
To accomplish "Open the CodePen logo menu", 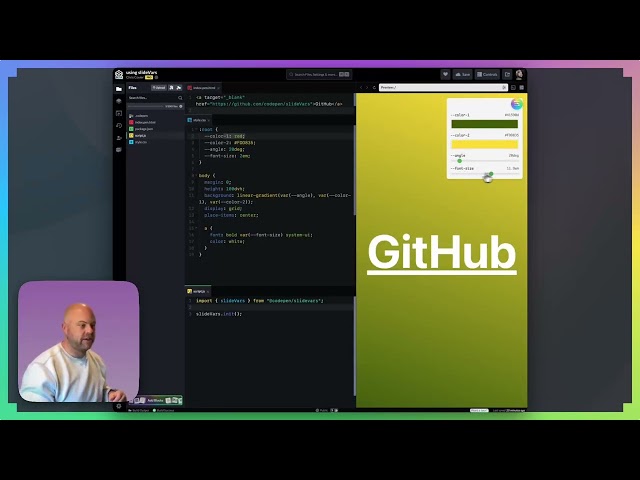I will (x=119, y=74).
